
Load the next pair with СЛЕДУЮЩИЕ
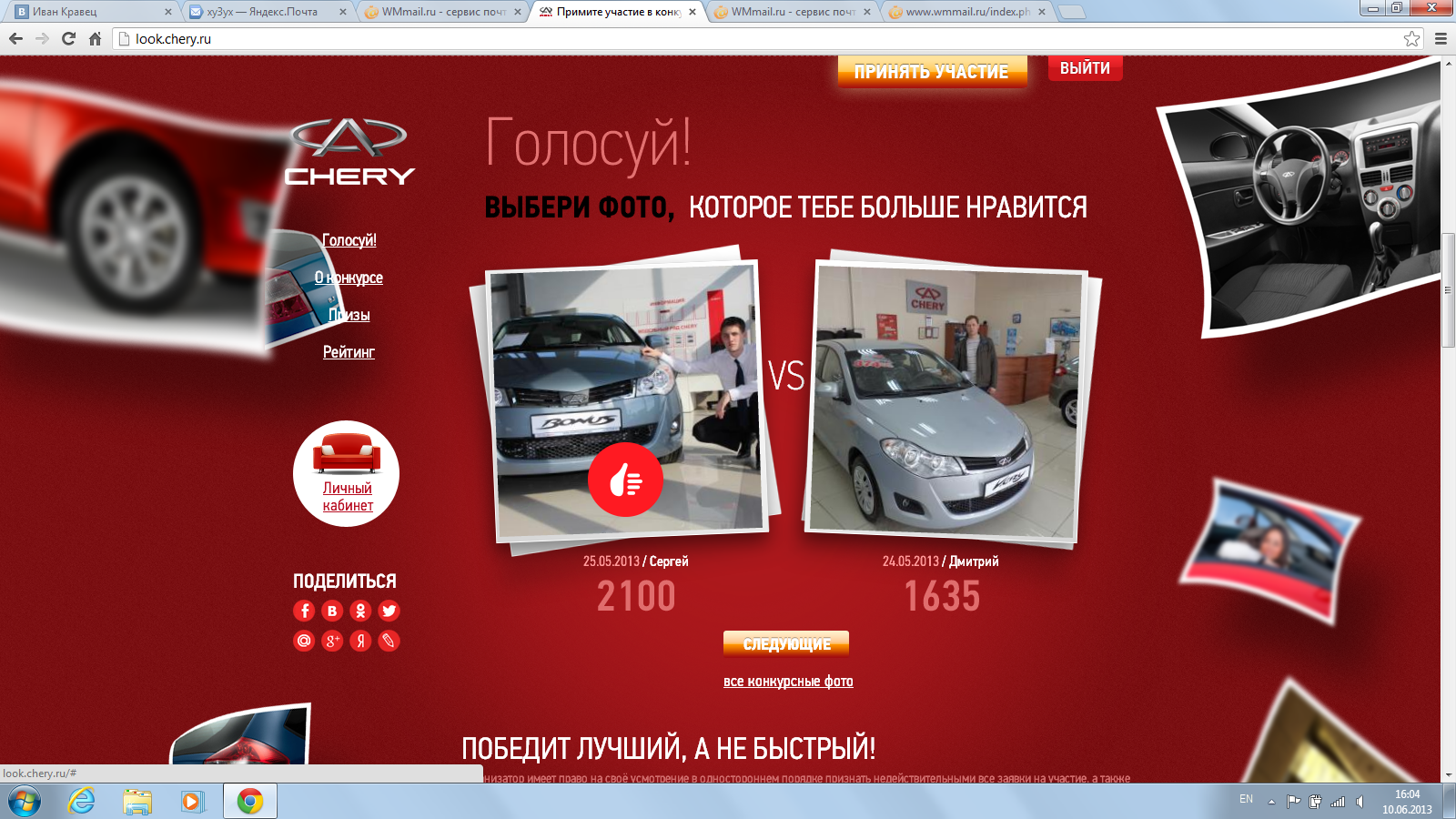tap(786, 643)
